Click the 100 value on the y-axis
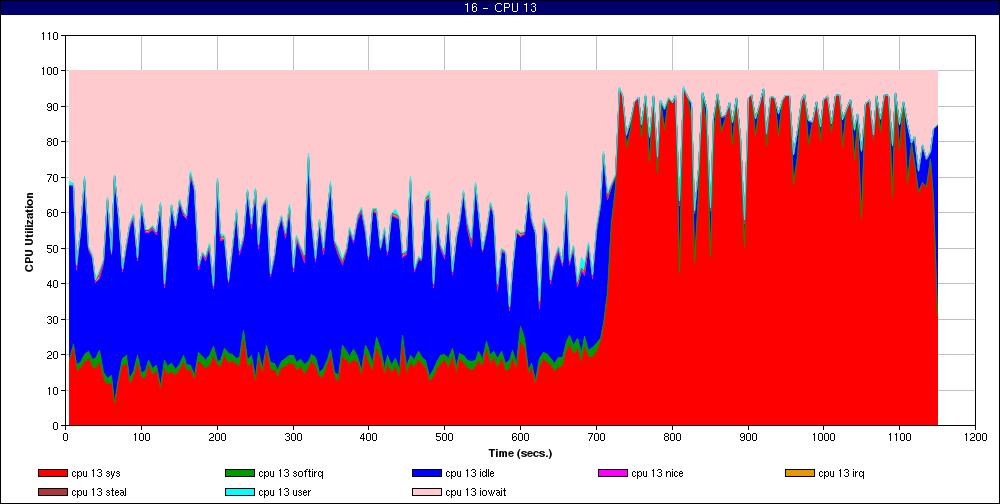Viewport: 1000px width, 504px height. tap(52, 71)
